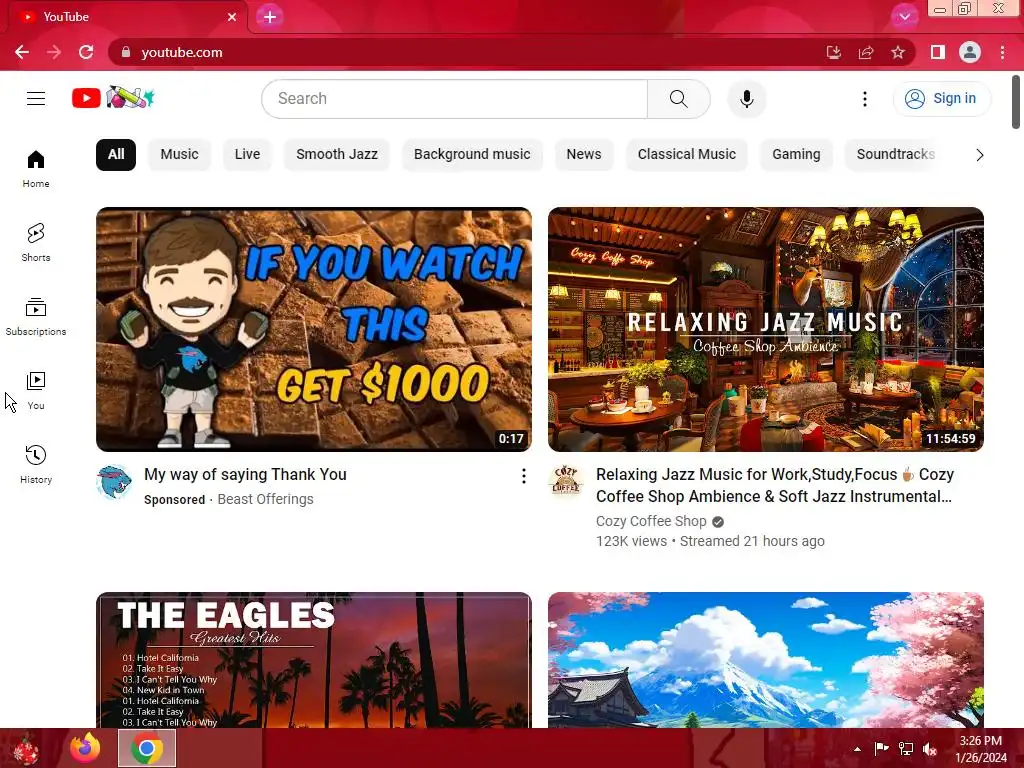This screenshot has width=1024, height=768.
Task: Click the Sign in button
Action: [x=941, y=99]
